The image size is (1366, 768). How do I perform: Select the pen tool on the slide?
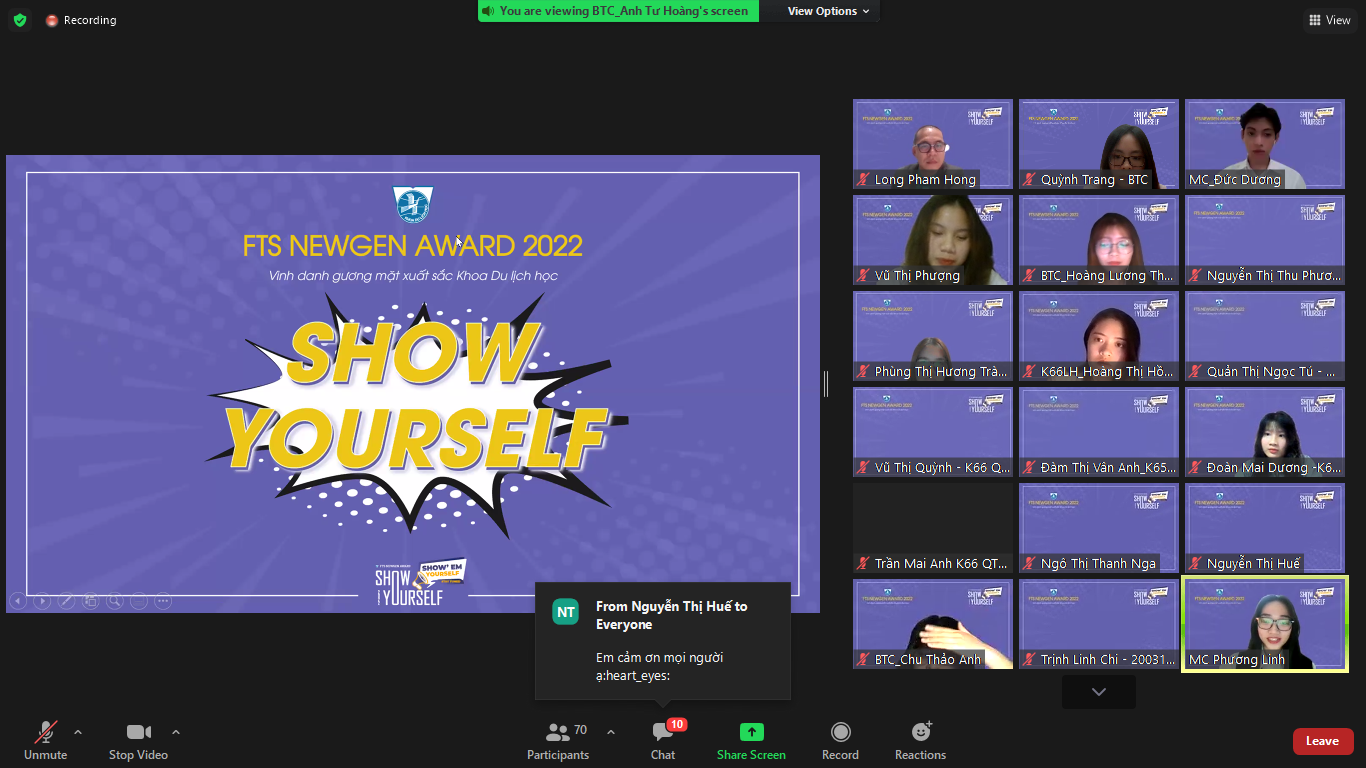66,601
